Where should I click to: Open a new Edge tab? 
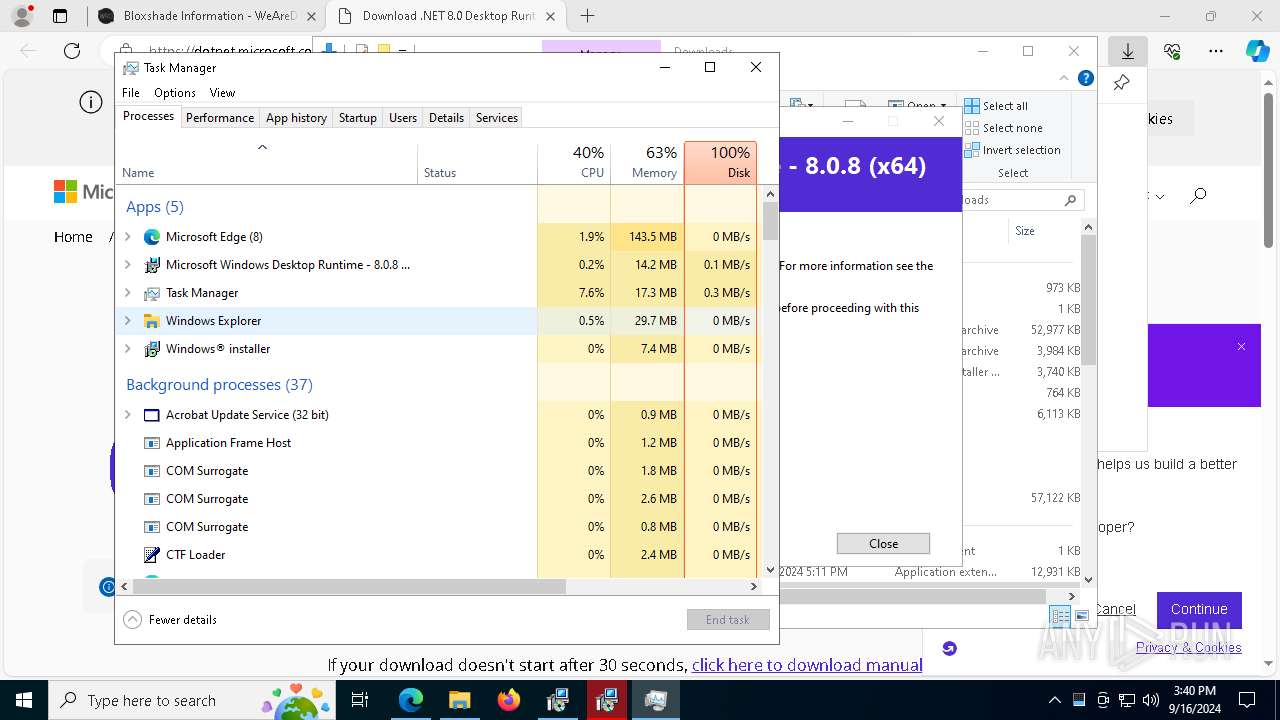click(x=587, y=16)
